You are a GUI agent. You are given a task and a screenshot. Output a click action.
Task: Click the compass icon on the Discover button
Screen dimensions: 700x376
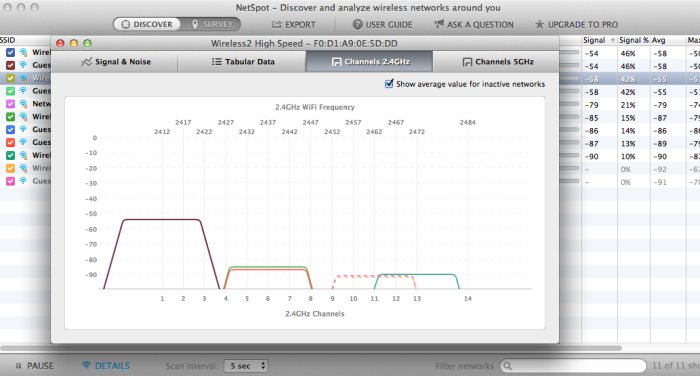tap(125, 24)
